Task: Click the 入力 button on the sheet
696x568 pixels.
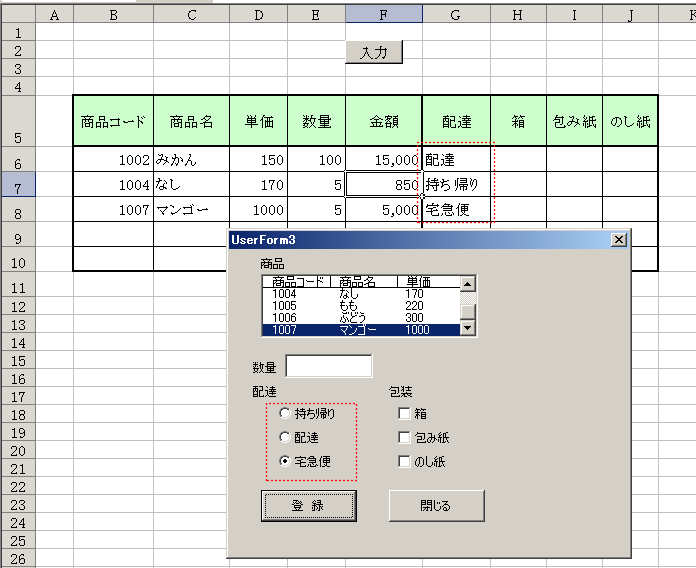Action: click(x=374, y=53)
